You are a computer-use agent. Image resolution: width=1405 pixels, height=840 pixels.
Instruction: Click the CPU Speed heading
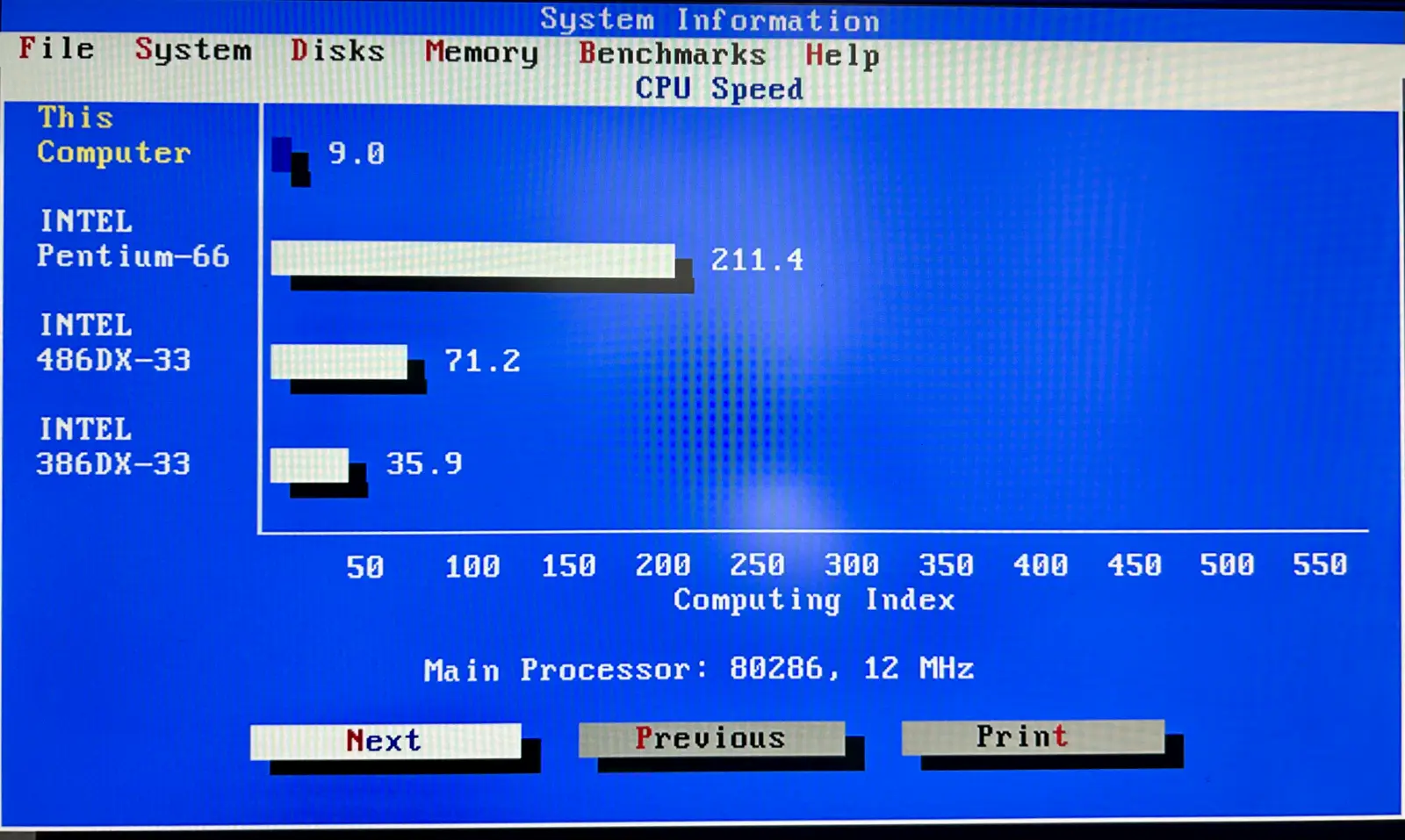coord(719,89)
